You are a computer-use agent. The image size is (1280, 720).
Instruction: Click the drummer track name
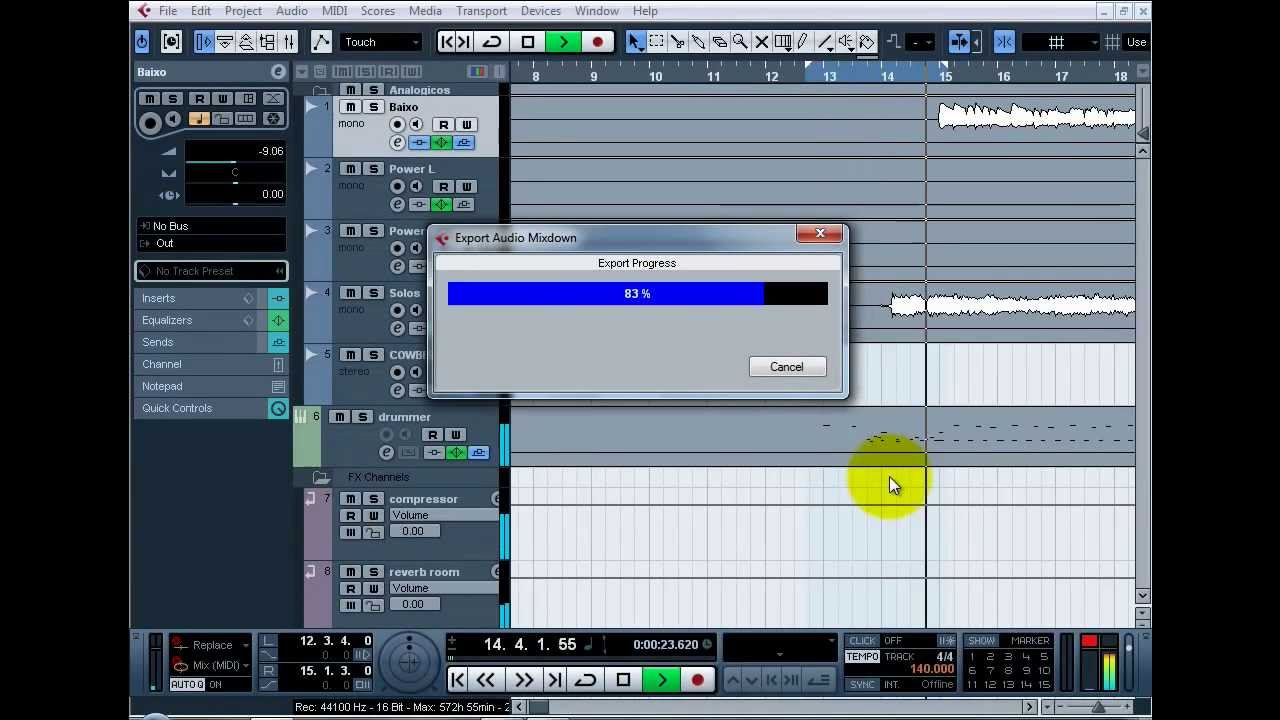(404, 417)
